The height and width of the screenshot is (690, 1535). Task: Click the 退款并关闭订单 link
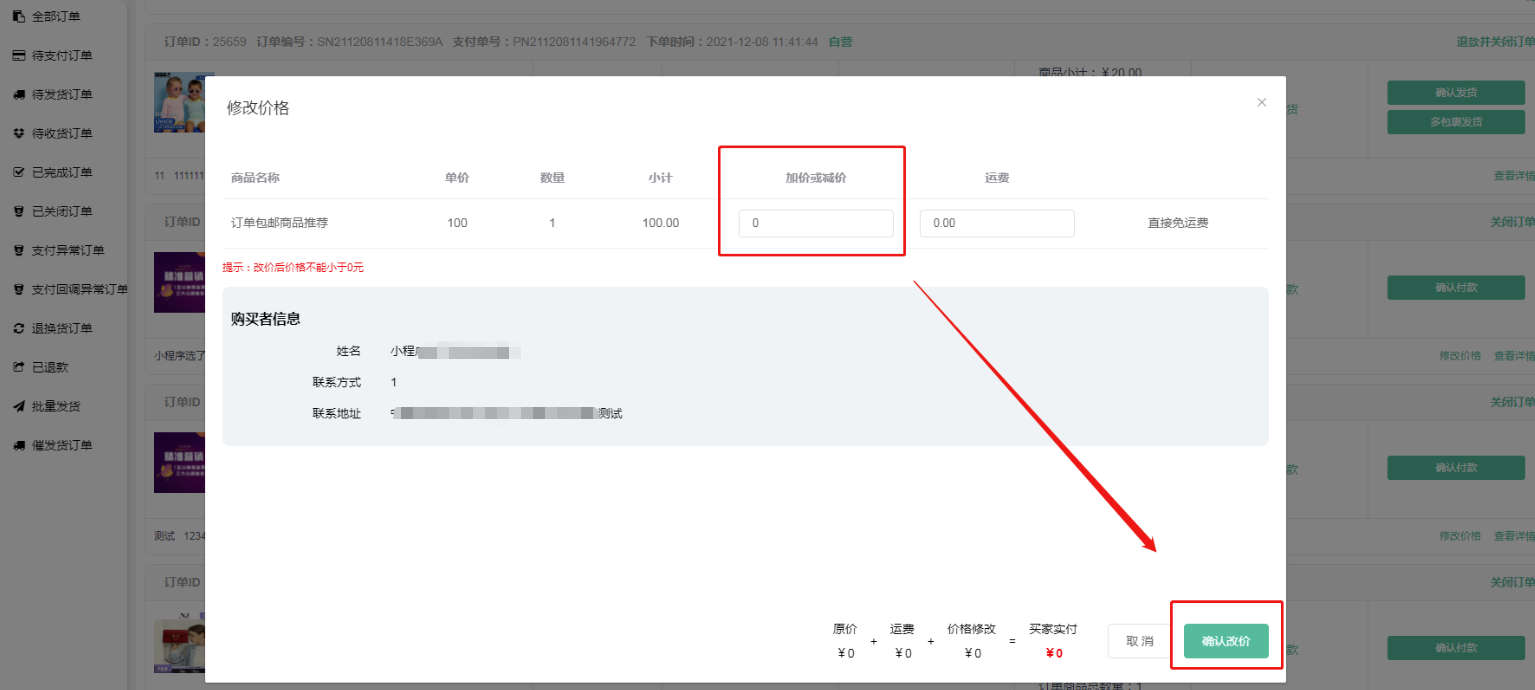(1495, 42)
